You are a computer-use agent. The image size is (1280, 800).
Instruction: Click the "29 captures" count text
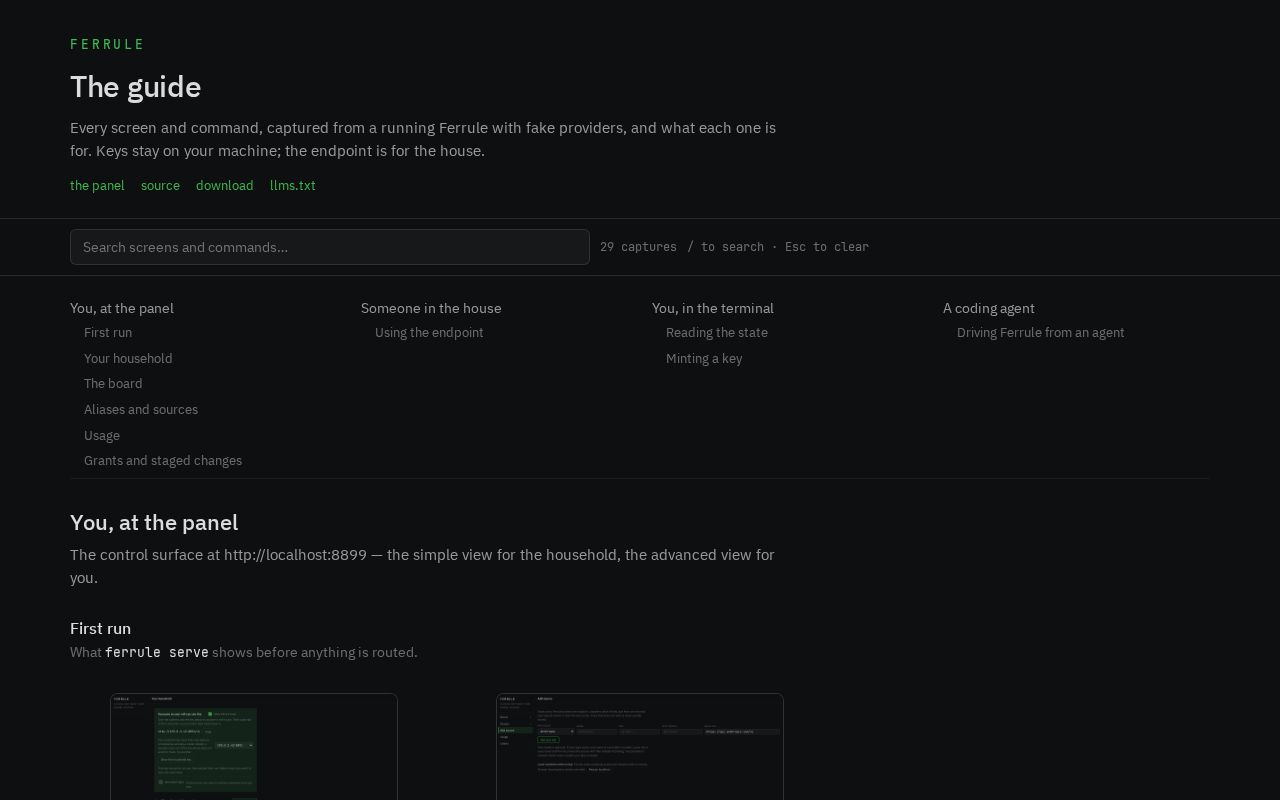638,247
